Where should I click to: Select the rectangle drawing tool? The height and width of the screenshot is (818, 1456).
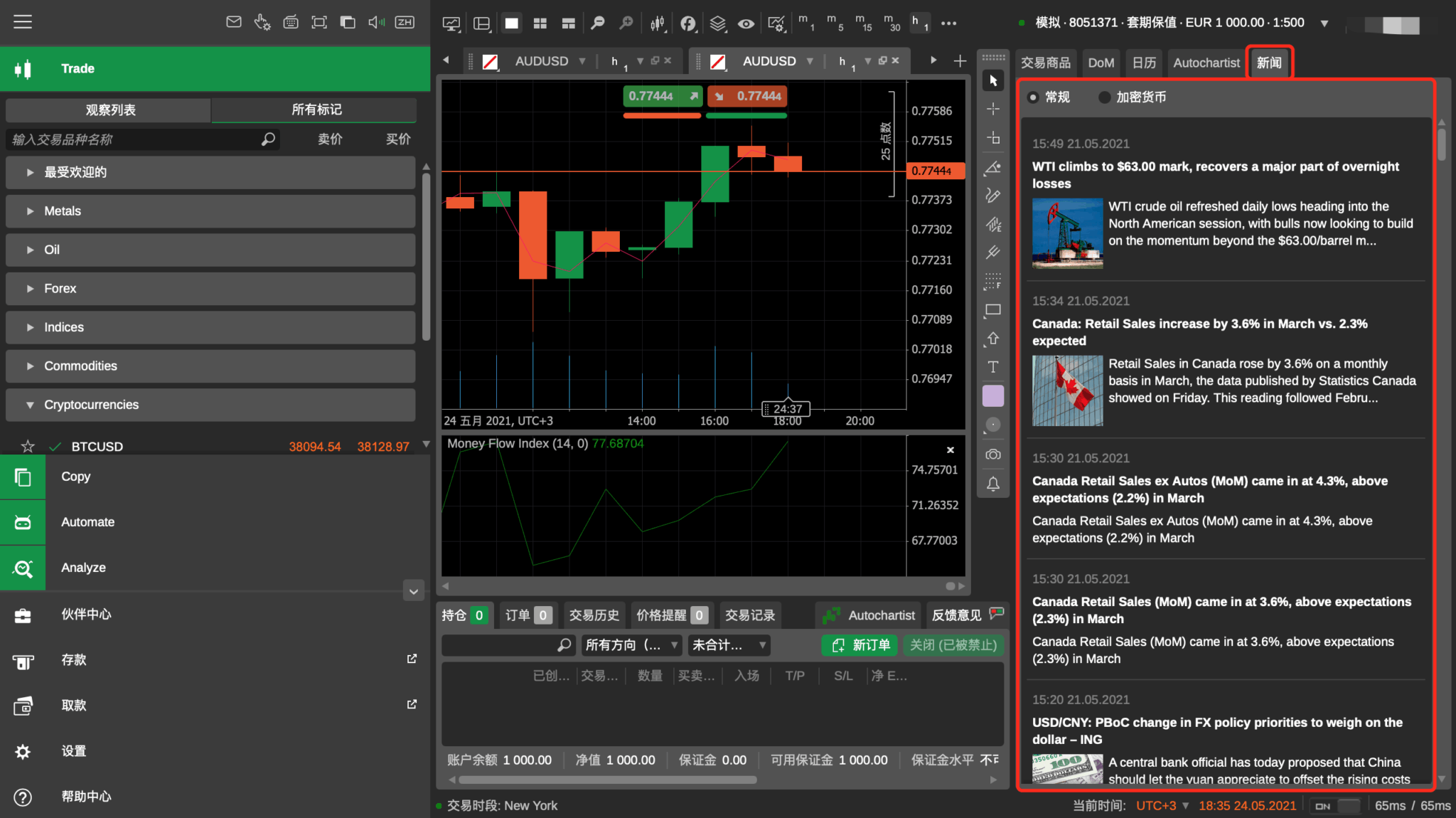[993, 309]
